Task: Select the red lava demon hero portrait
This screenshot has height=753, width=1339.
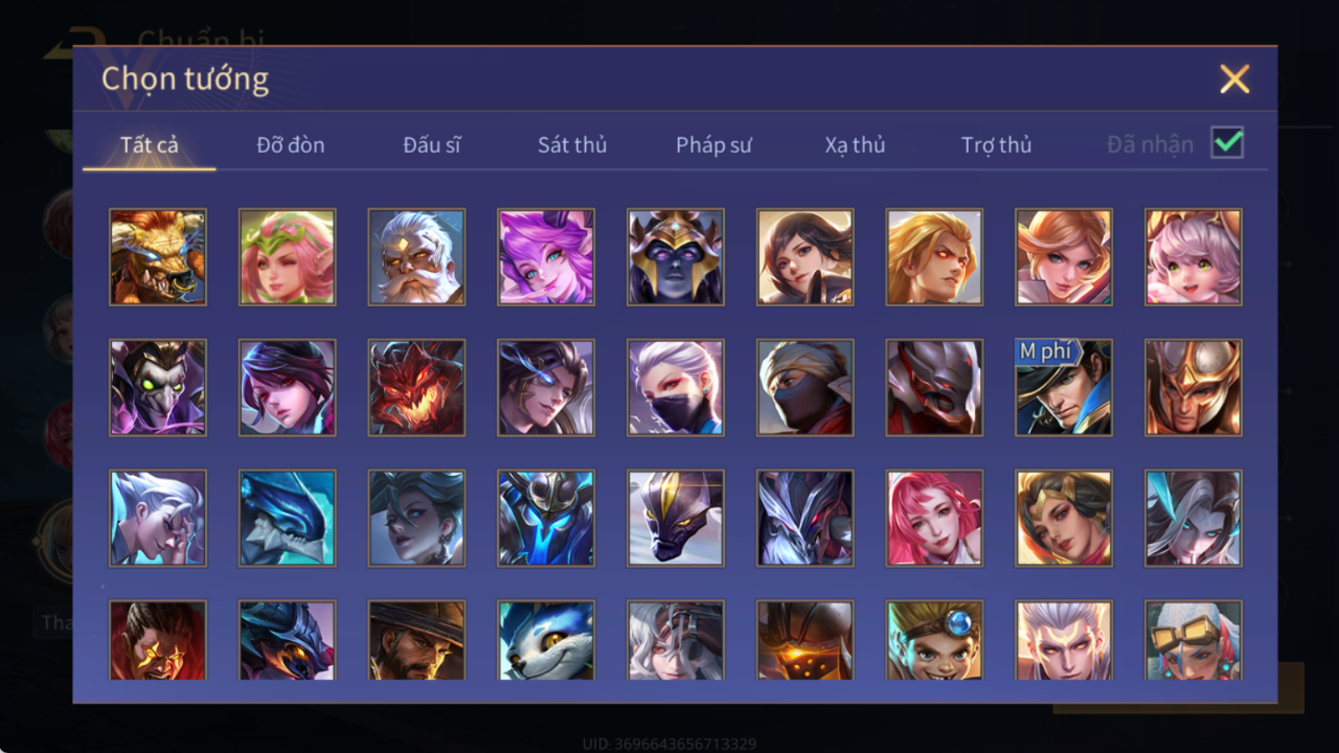Action: [416, 388]
